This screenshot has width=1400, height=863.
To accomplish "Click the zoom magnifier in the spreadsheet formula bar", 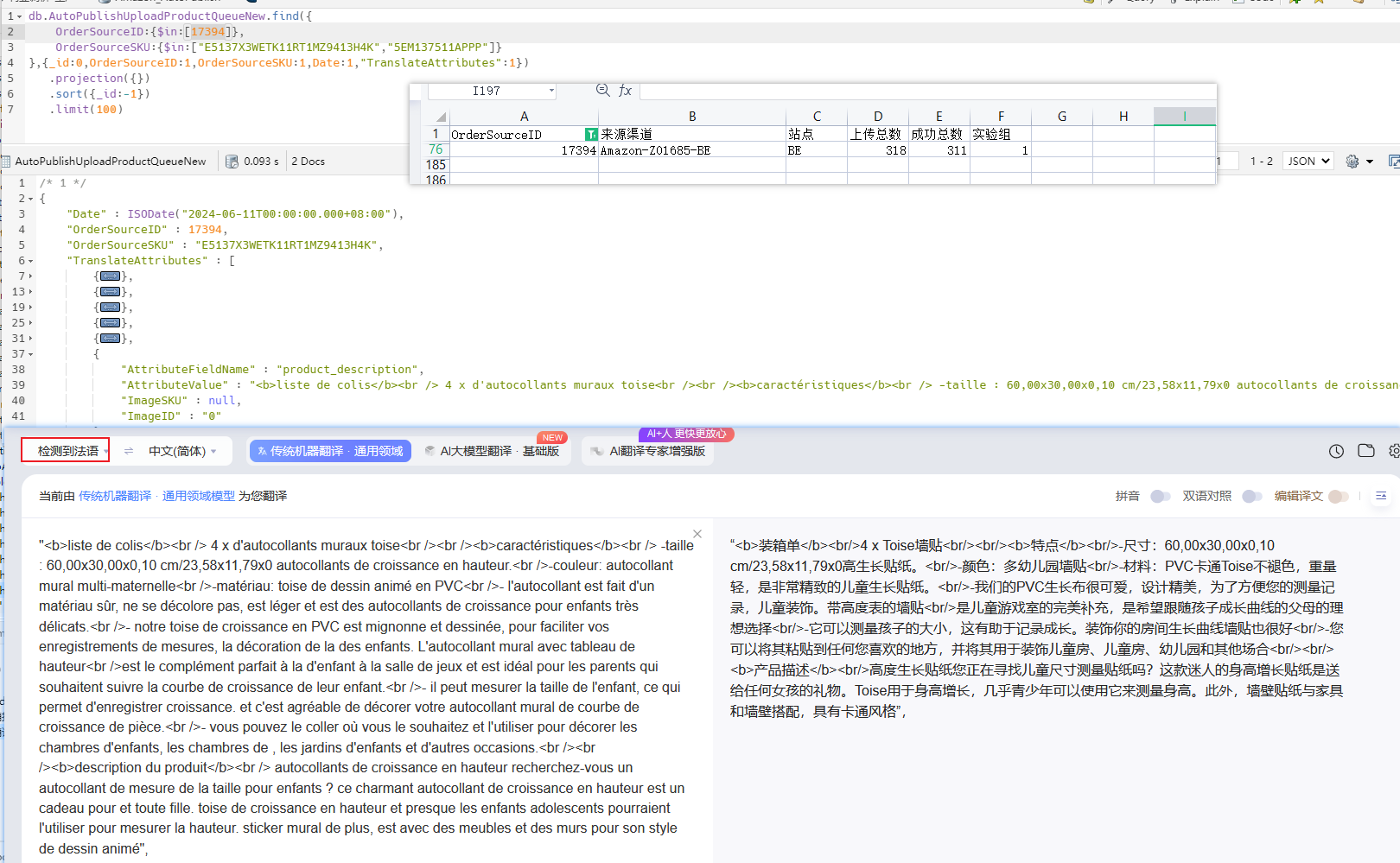I will tap(603, 90).
